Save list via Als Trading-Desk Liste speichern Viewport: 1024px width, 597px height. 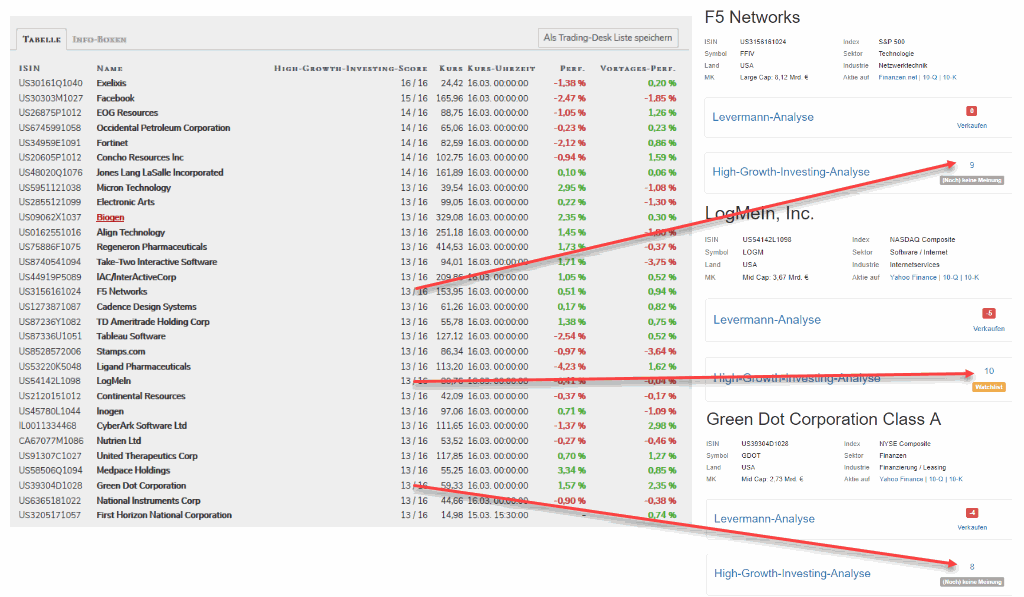(607, 38)
